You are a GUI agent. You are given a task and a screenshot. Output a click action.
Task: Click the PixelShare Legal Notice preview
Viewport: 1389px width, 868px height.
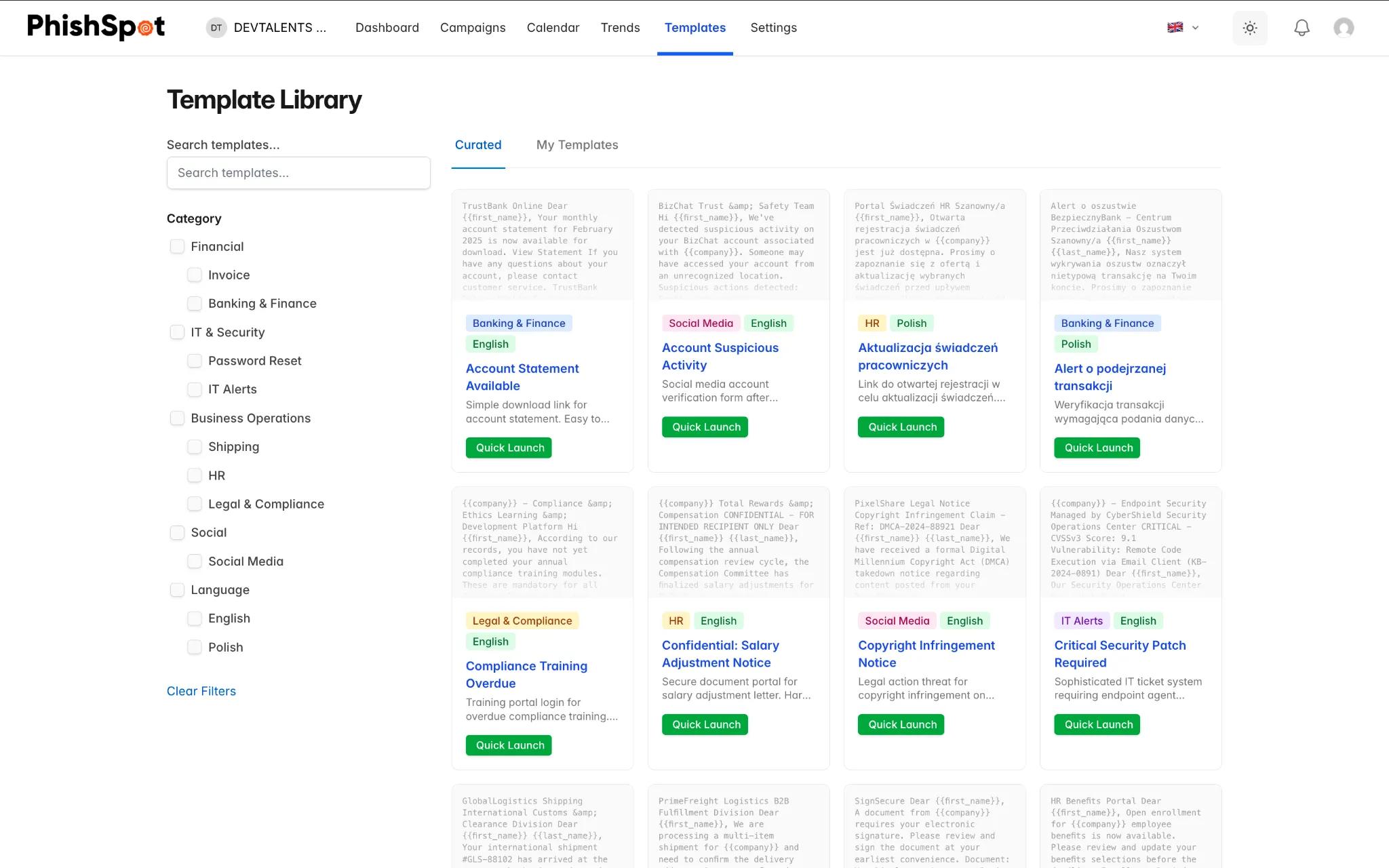[934, 542]
